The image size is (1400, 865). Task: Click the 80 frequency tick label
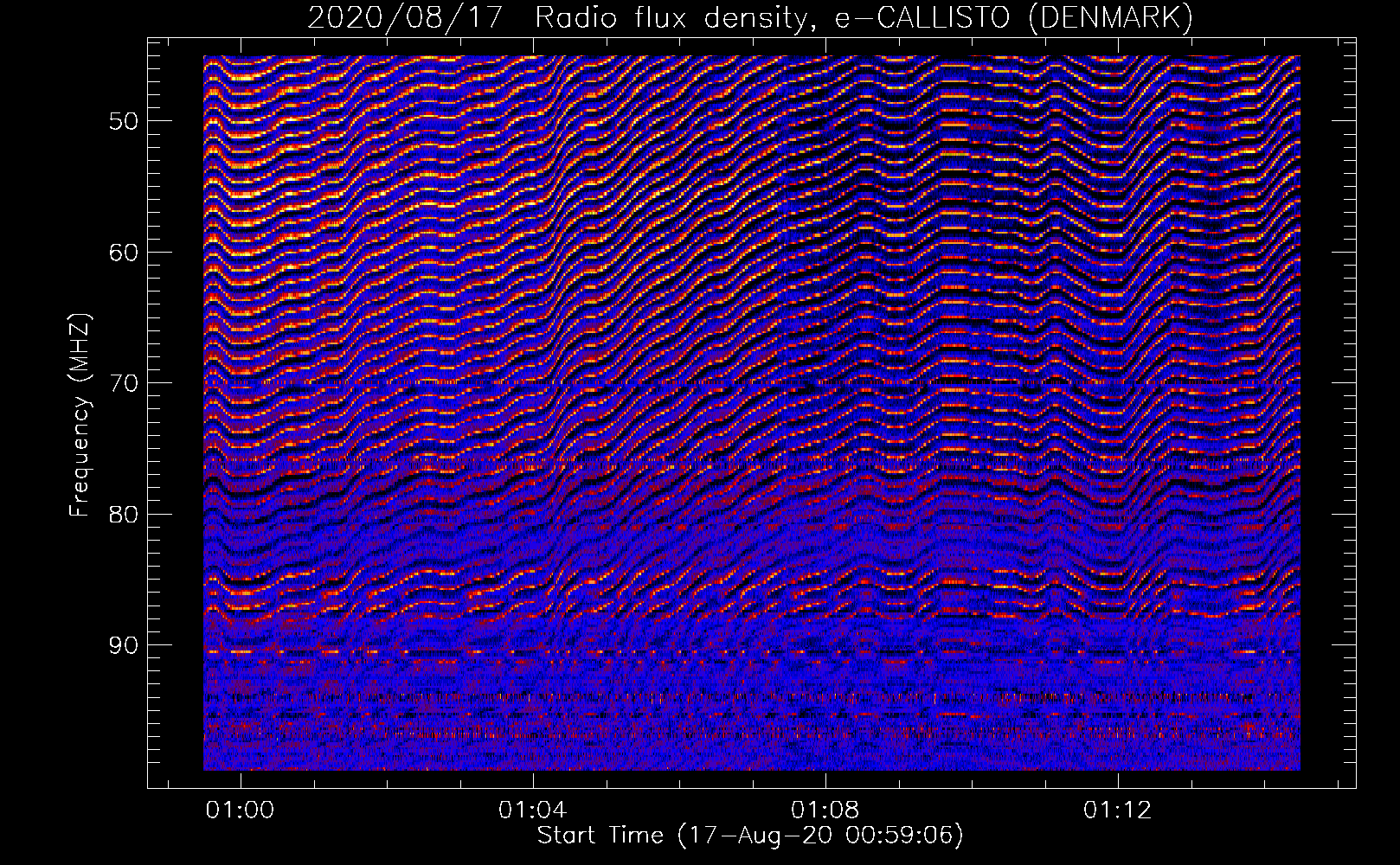[125, 514]
